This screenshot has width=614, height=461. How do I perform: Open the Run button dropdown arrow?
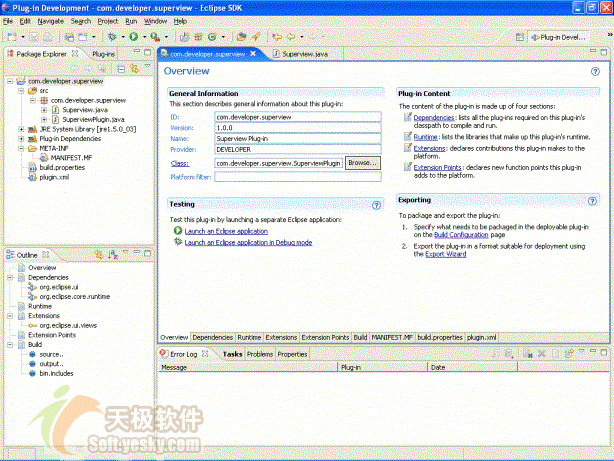click(144, 37)
